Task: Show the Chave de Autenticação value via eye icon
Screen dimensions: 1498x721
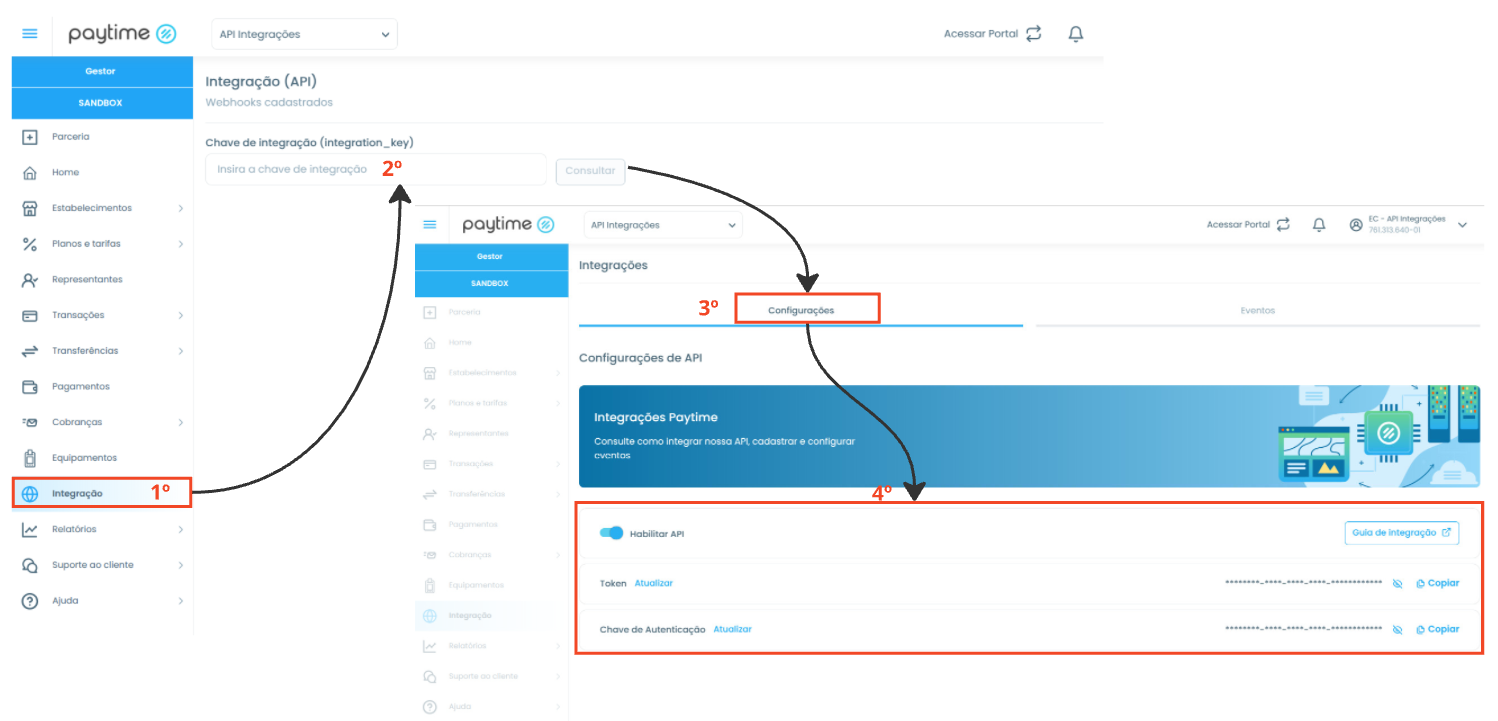Action: 1398,629
